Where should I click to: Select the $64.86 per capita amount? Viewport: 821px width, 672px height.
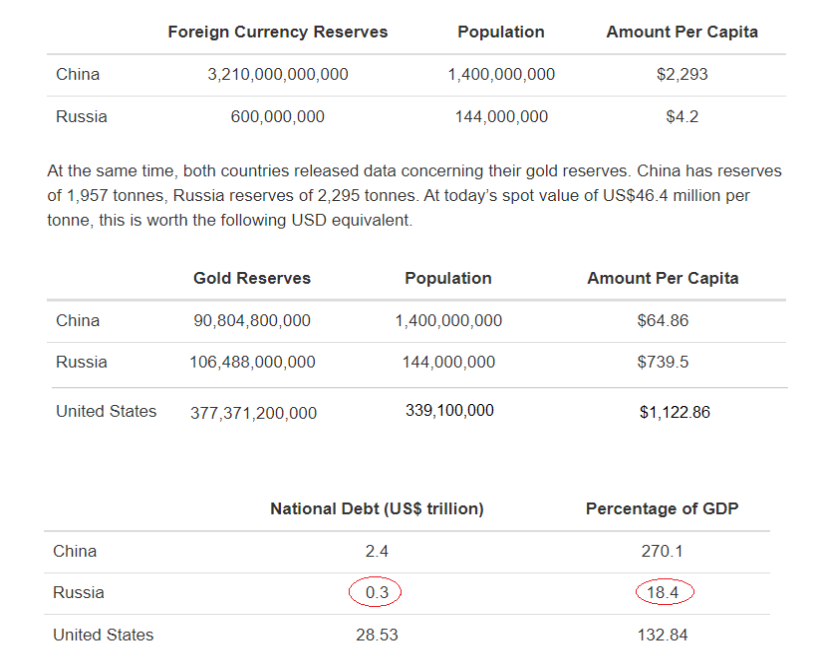click(662, 321)
